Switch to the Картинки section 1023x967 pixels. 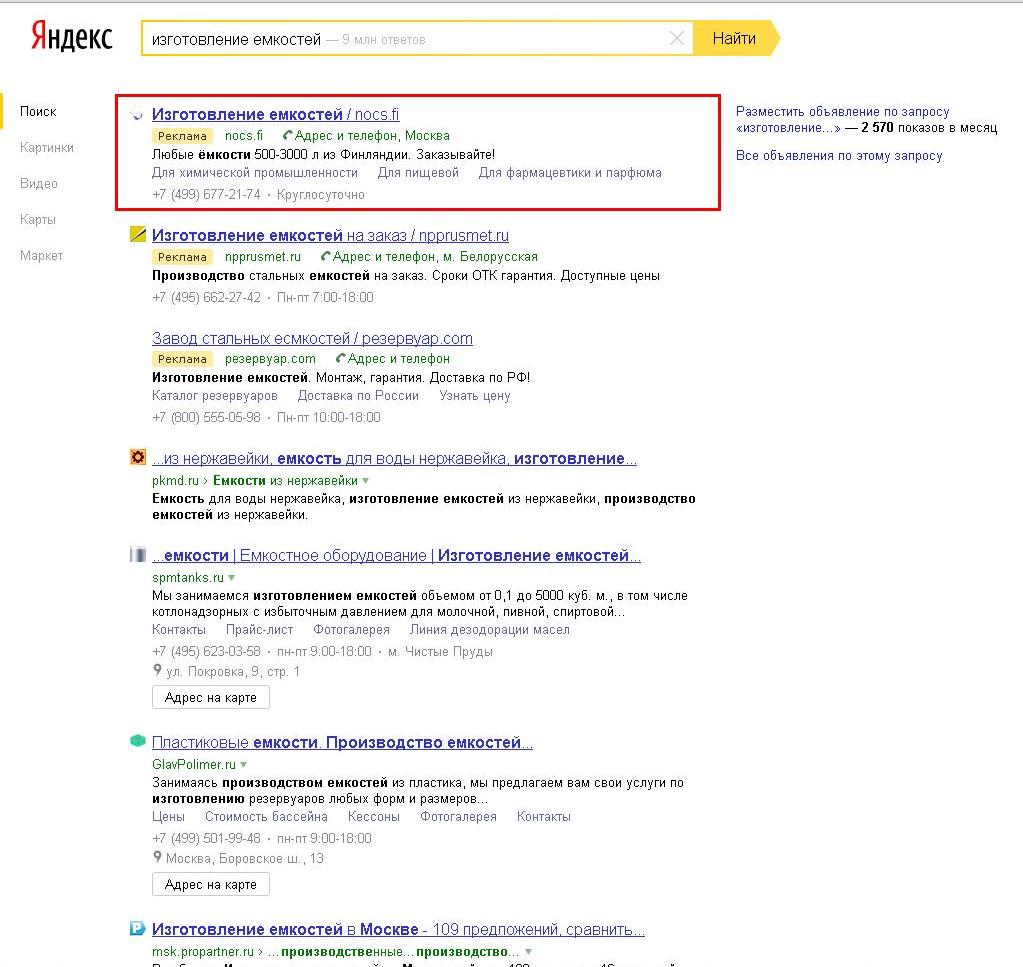(47, 148)
